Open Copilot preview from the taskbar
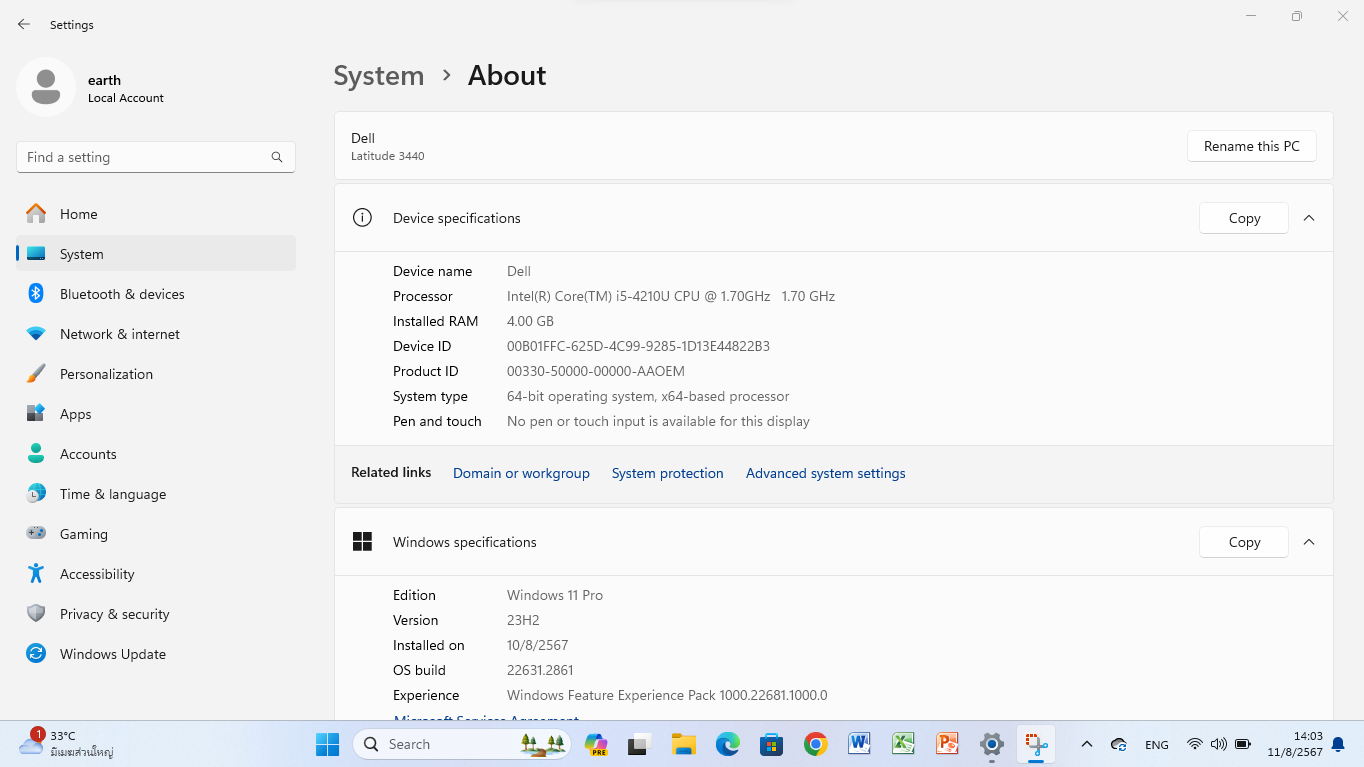Screen dimensions: 1364x767 coord(597,744)
